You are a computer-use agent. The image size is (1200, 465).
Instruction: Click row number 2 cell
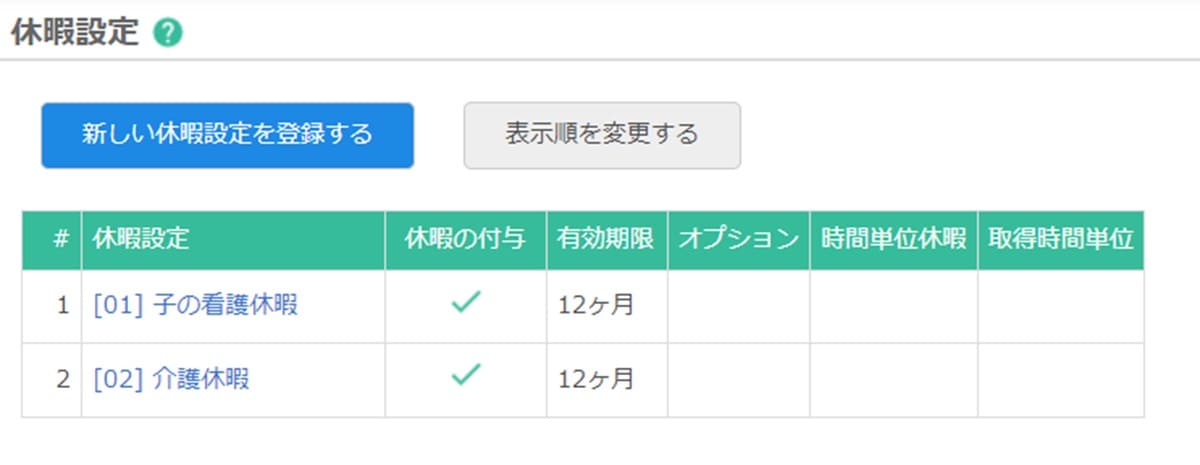(x=52, y=380)
